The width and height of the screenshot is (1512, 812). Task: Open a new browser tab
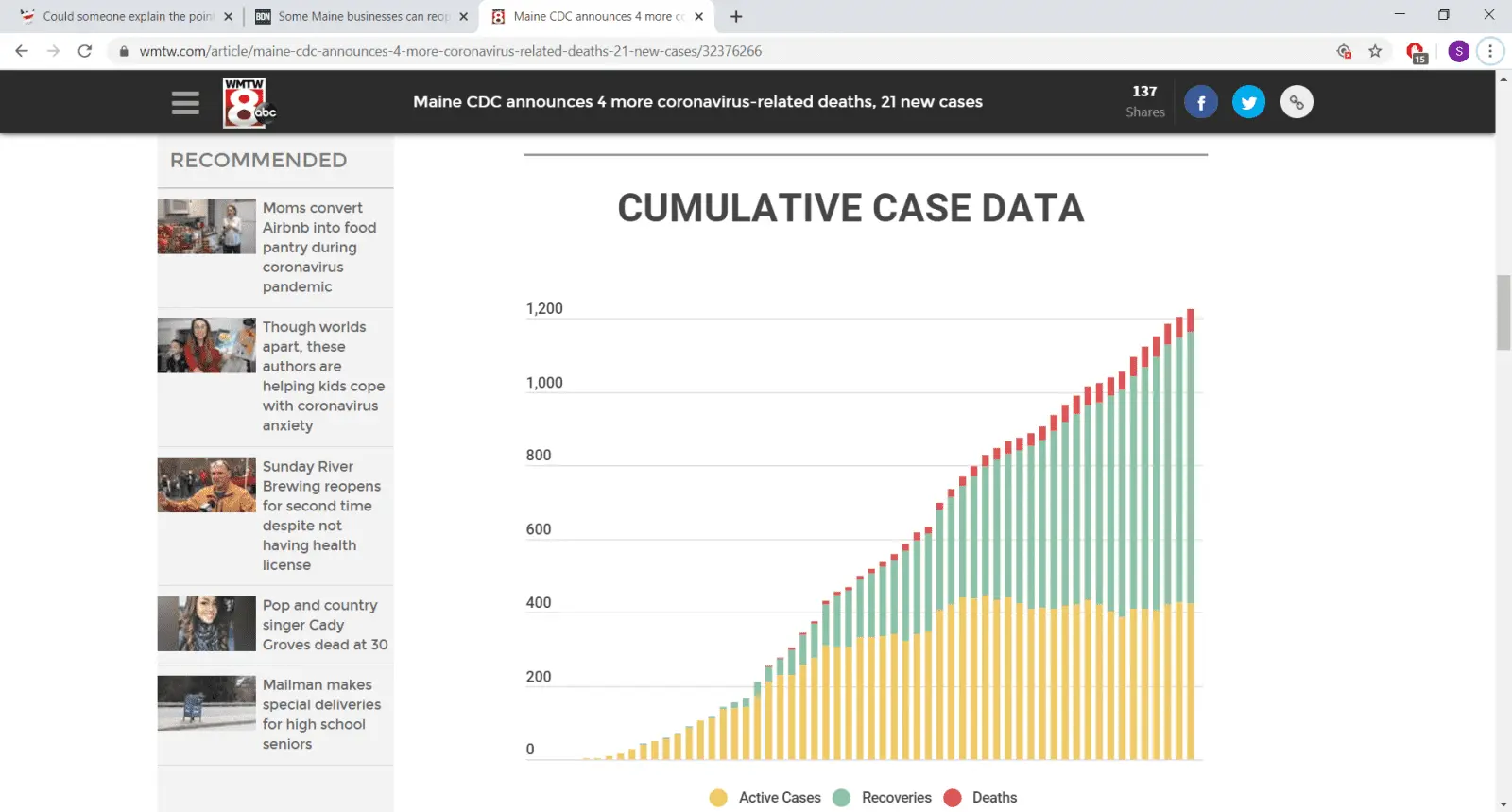(x=736, y=16)
